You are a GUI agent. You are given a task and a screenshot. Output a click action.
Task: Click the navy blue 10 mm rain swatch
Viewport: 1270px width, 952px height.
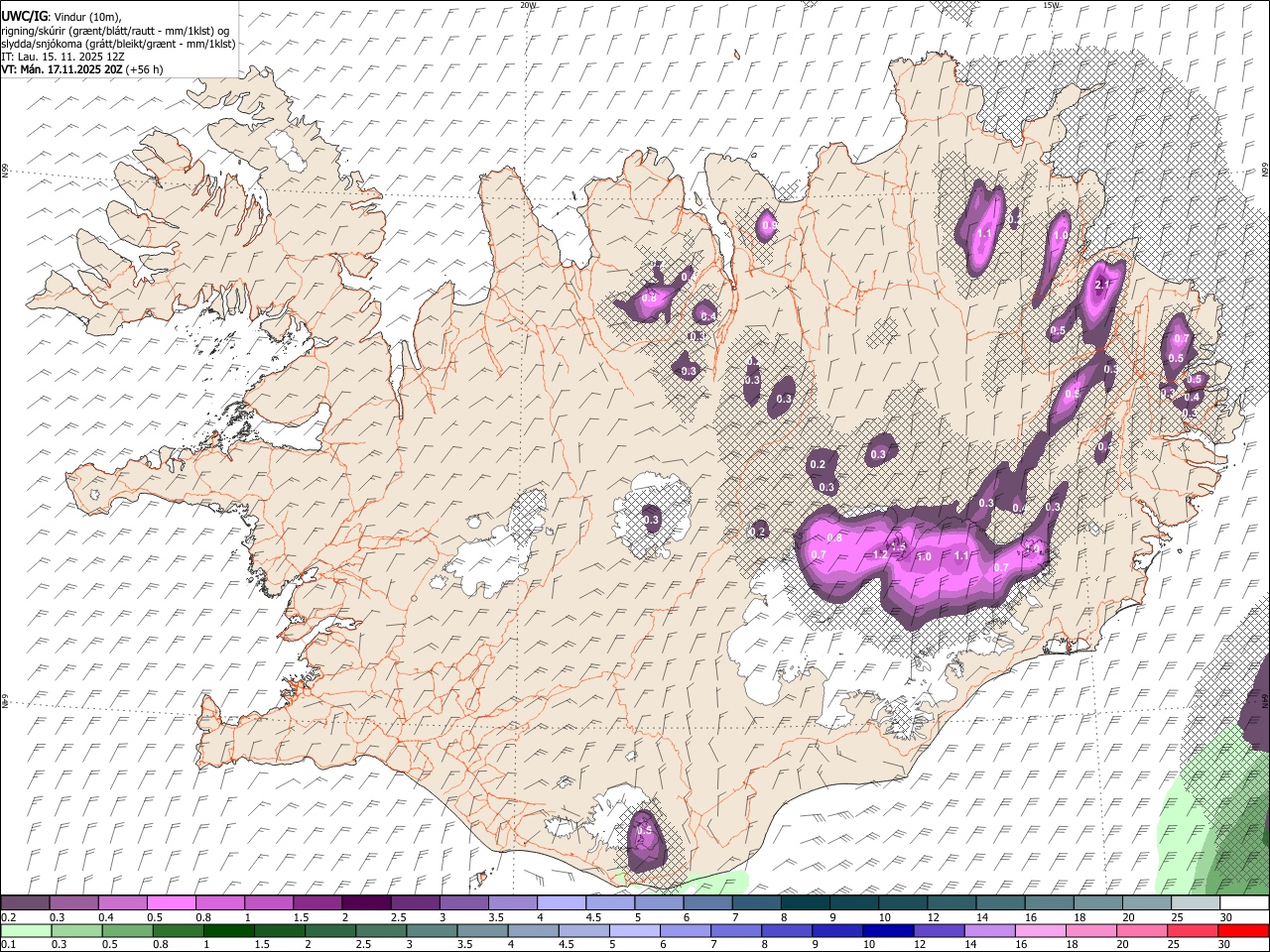click(x=888, y=930)
